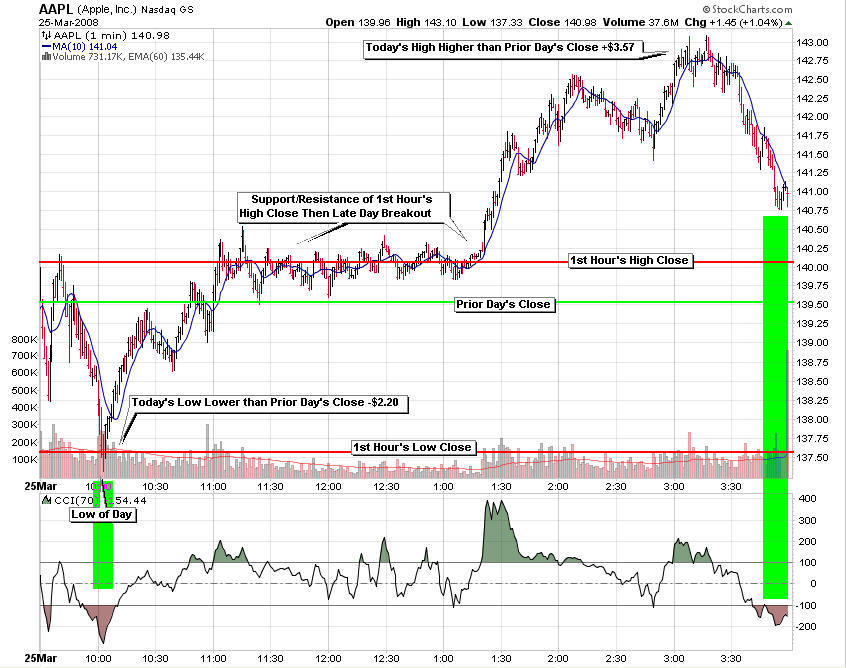The width and height of the screenshot is (846, 668).
Task: Click the Chg +1.45 (+1.04%) value
Action: (x=733, y=23)
